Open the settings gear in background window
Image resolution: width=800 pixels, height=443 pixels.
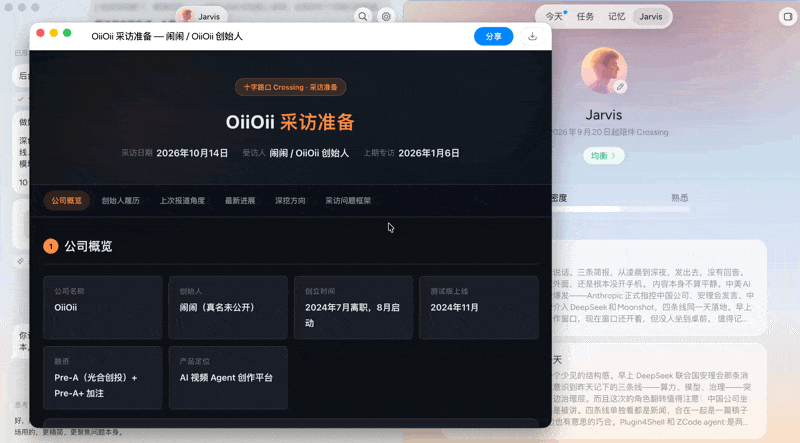pyautogui.click(x=386, y=16)
